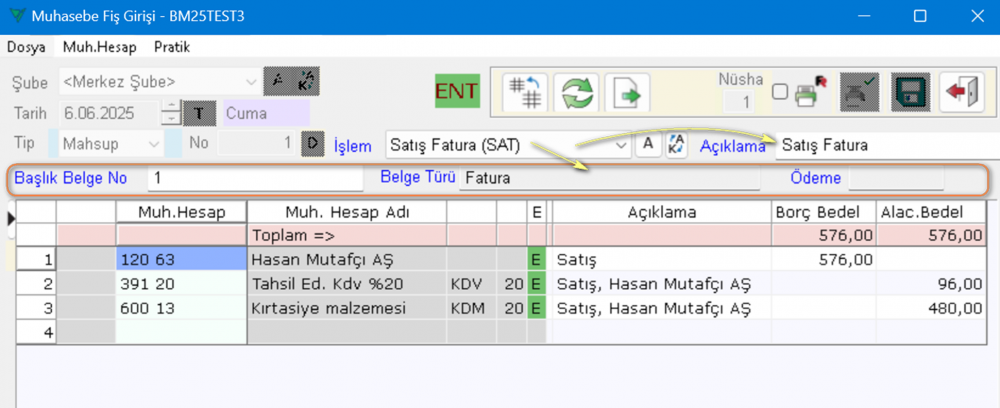Screen dimensions: 1000x408
Task: Click the exit door icon
Action: point(961,92)
